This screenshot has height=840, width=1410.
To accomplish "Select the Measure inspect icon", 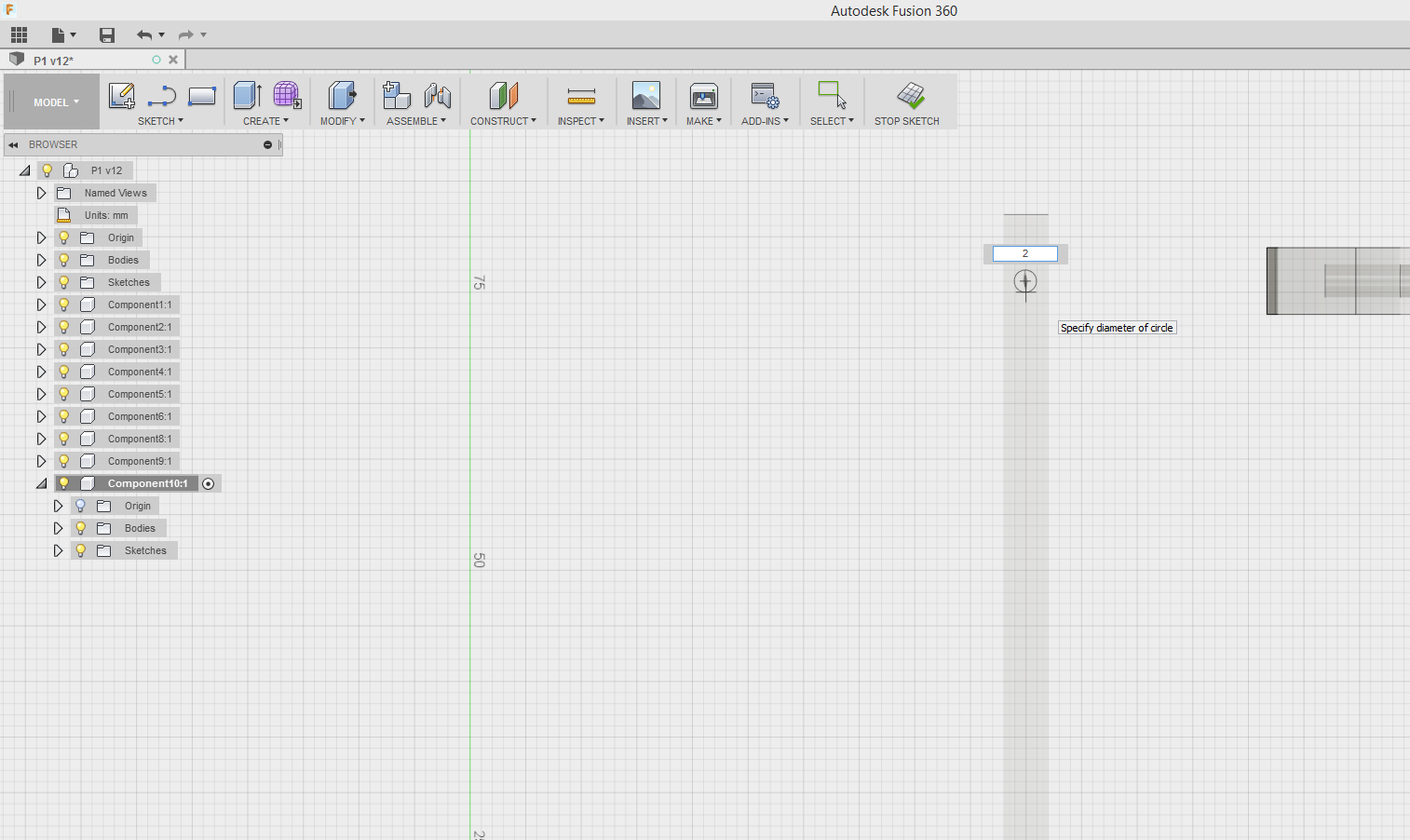I will click(x=581, y=96).
